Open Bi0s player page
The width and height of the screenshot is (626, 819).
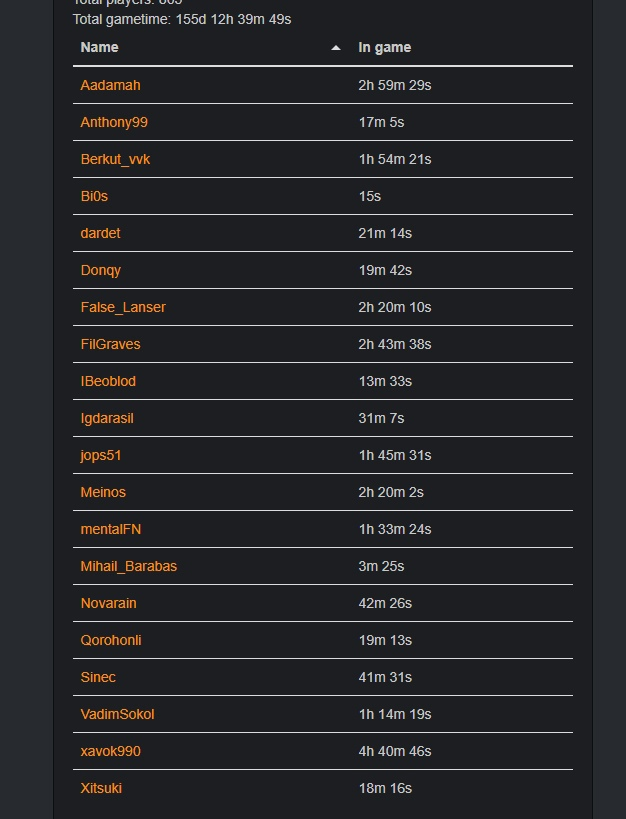click(x=94, y=196)
